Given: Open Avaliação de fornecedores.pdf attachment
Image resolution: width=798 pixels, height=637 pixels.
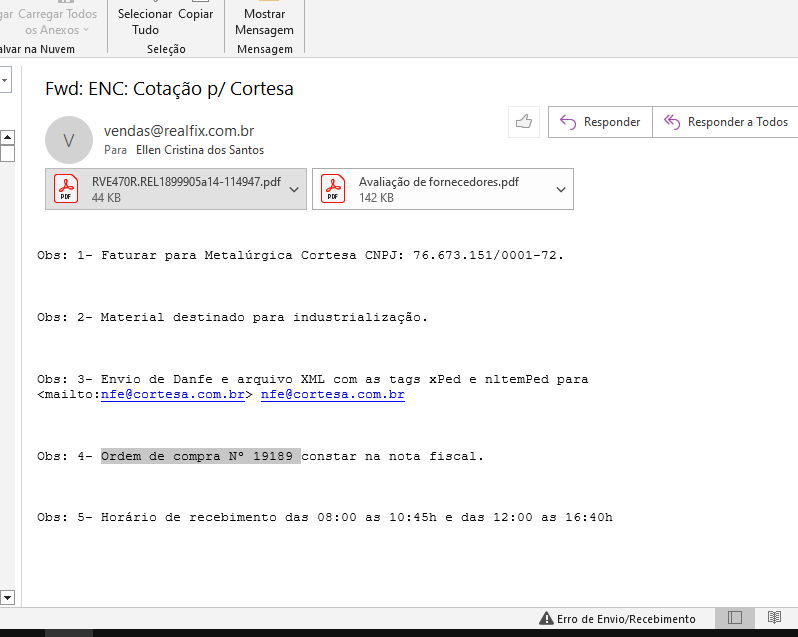Looking at the screenshot, I should (x=430, y=189).
